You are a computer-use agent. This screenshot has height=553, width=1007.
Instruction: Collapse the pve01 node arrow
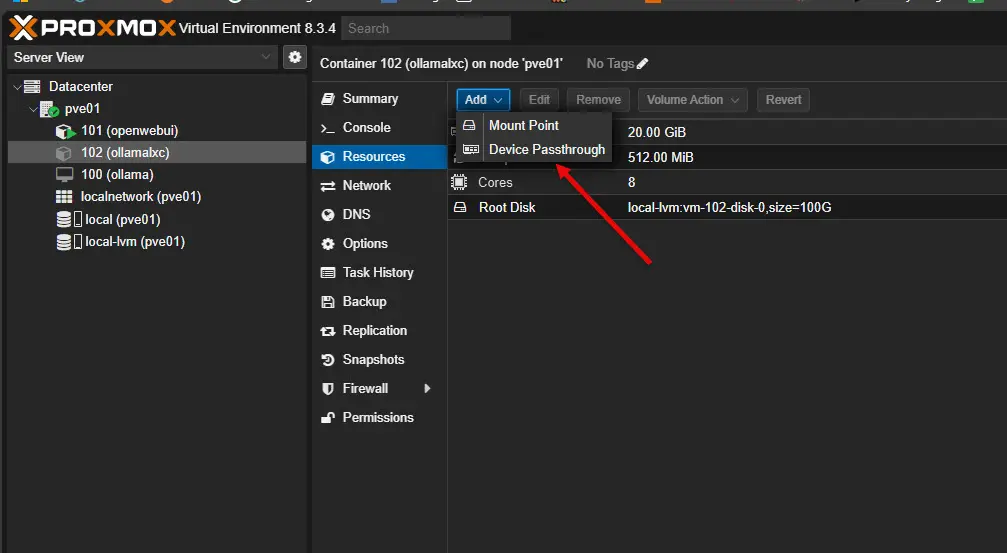(x=33, y=109)
